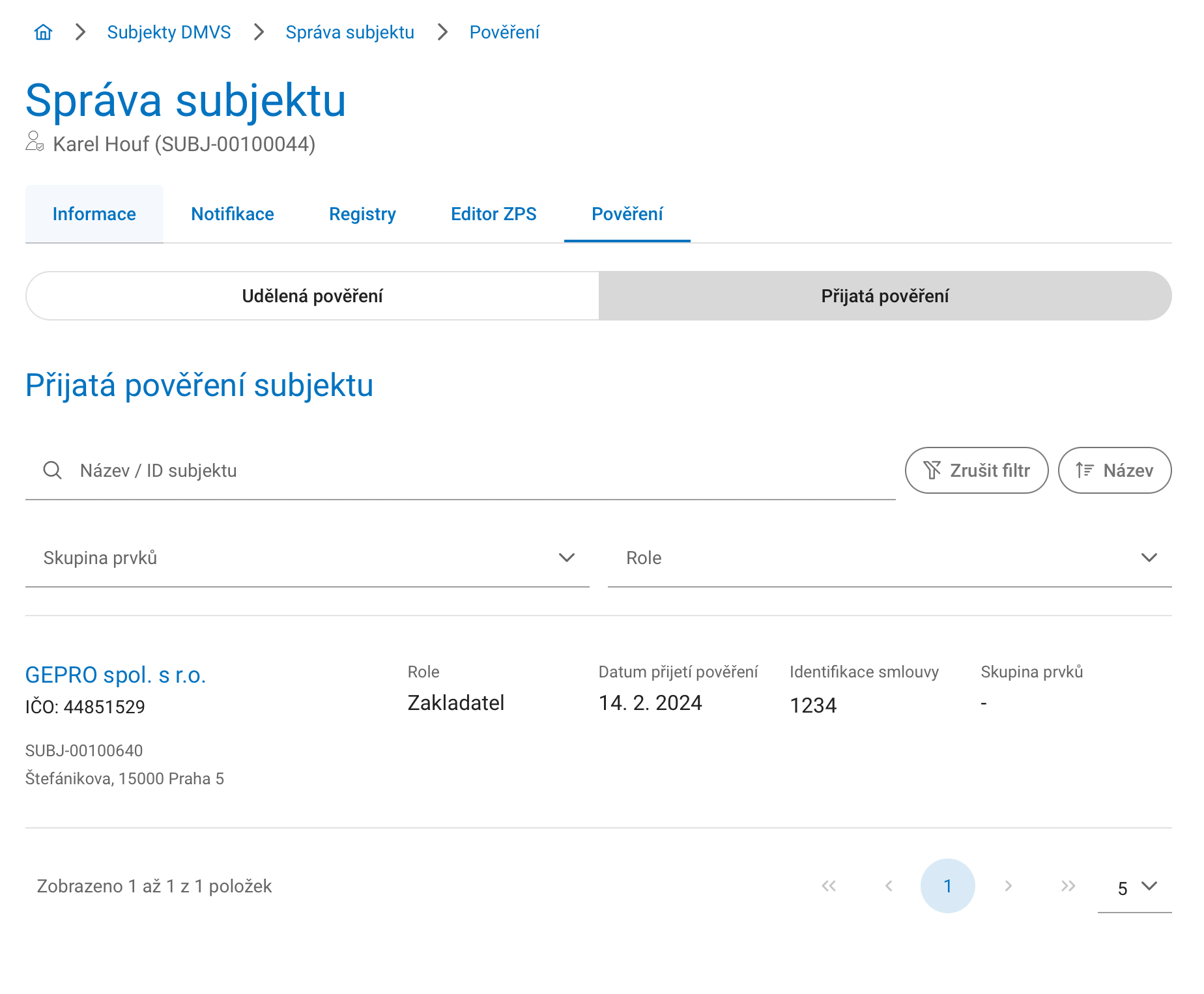This screenshot has height=994, width=1204.
Task: Clear filters with Zrušit filtr button
Action: pyautogui.click(x=977, y=470)
